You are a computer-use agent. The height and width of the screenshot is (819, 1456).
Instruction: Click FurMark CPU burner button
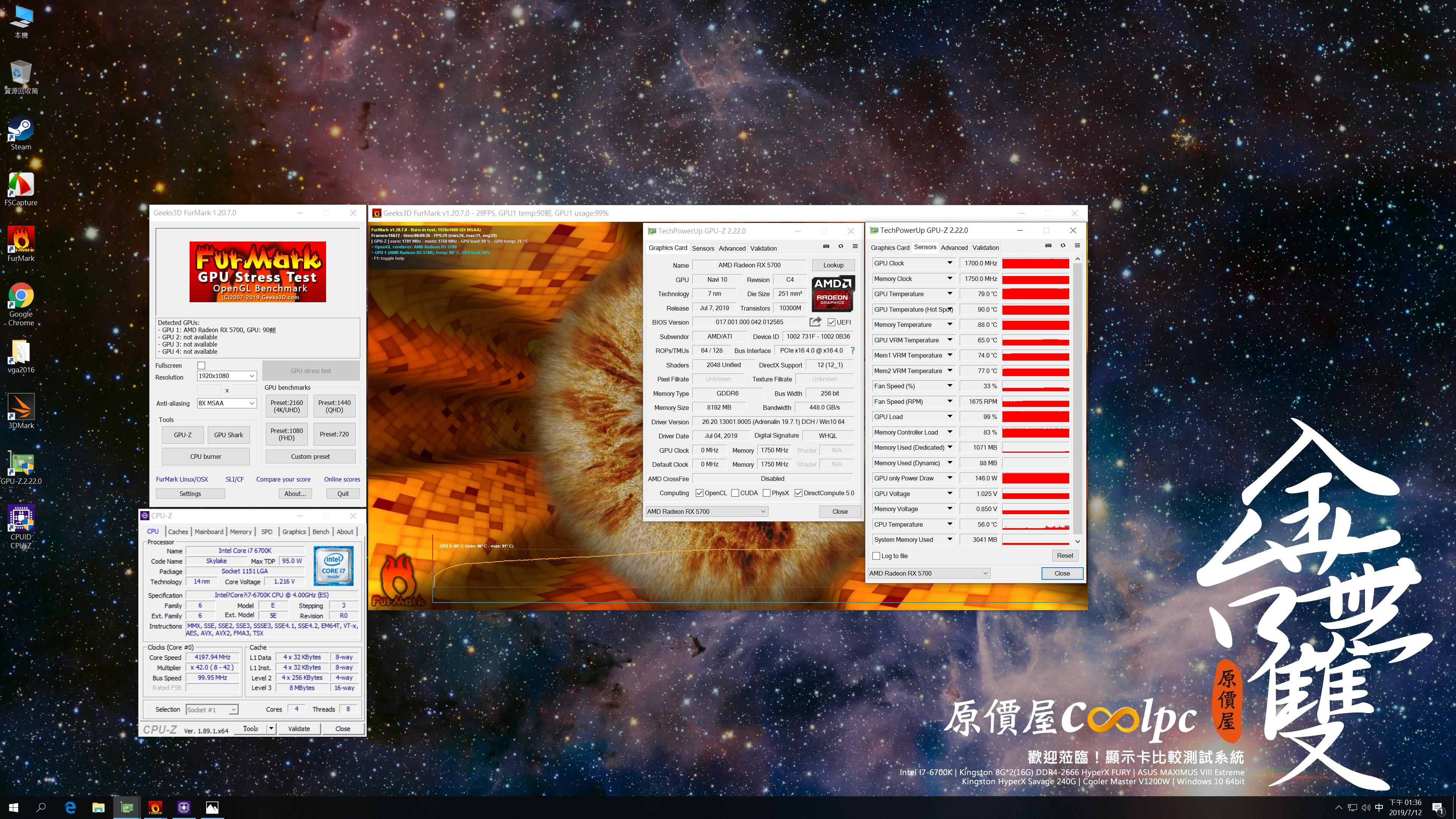206,456
